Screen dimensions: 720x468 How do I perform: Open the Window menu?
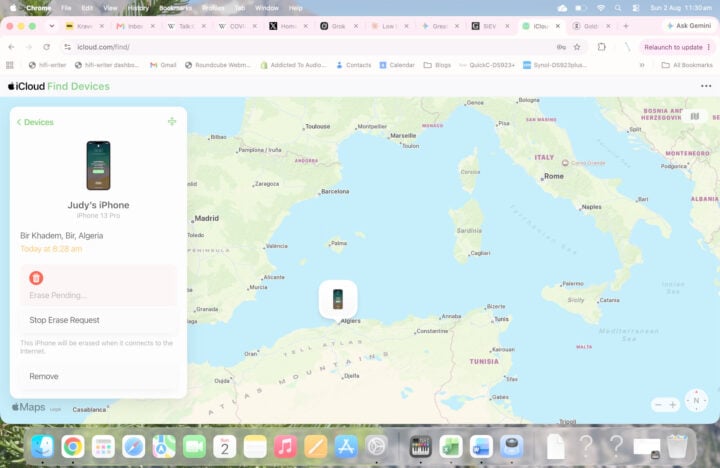click(267, 8)
